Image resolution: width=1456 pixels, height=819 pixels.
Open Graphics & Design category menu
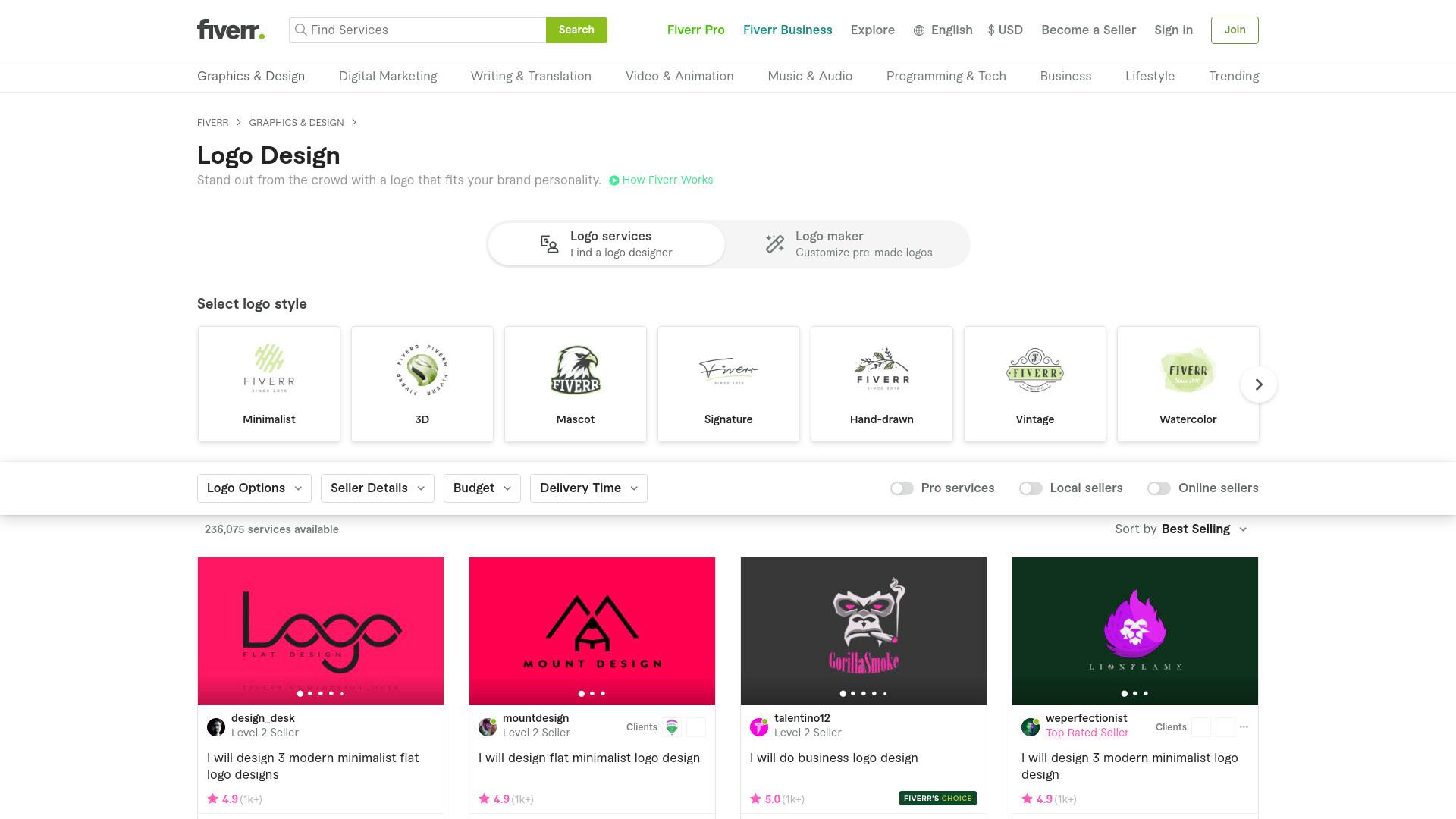(x=251, y=77)
